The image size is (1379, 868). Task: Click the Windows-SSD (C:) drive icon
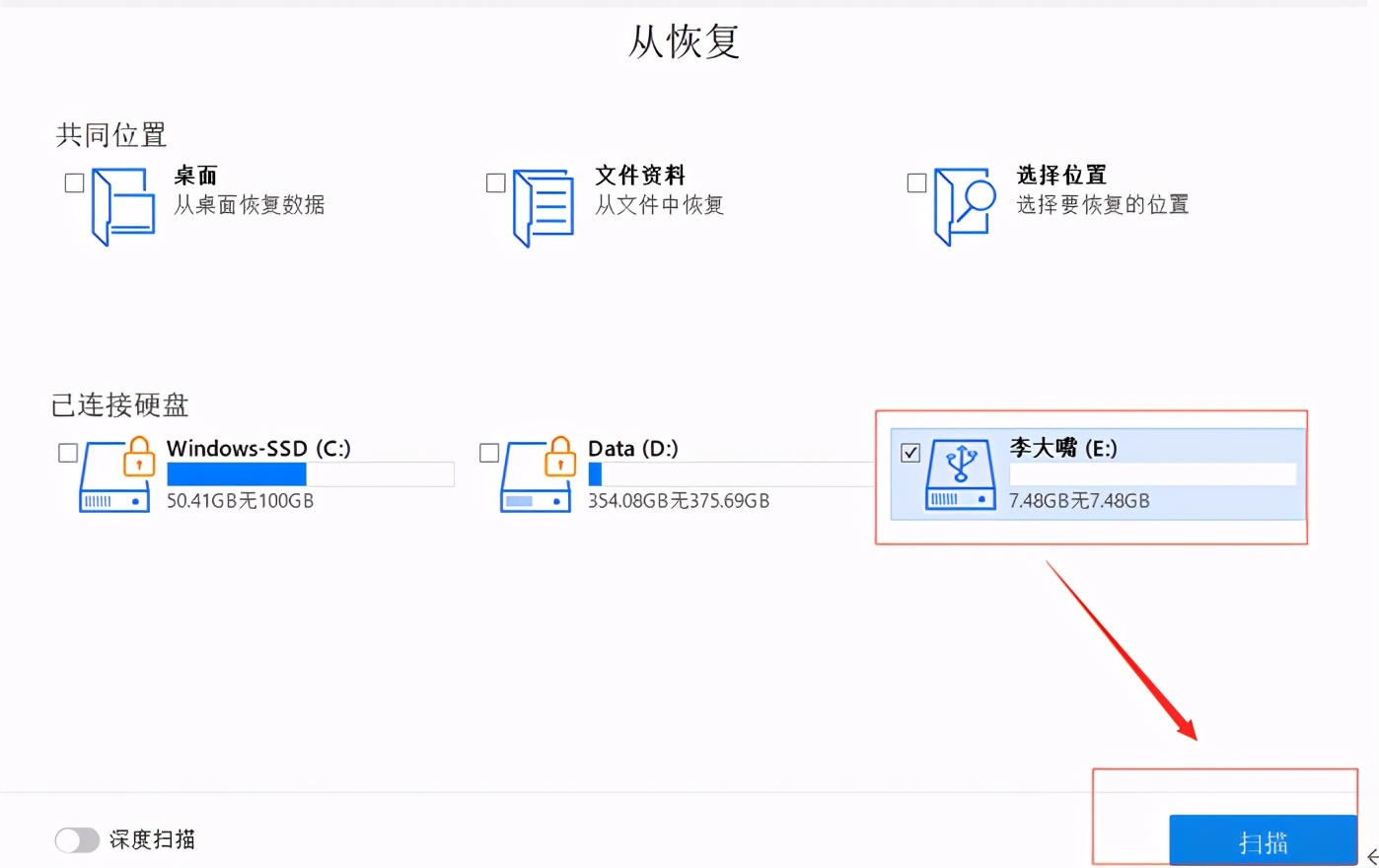pos(118,474)
